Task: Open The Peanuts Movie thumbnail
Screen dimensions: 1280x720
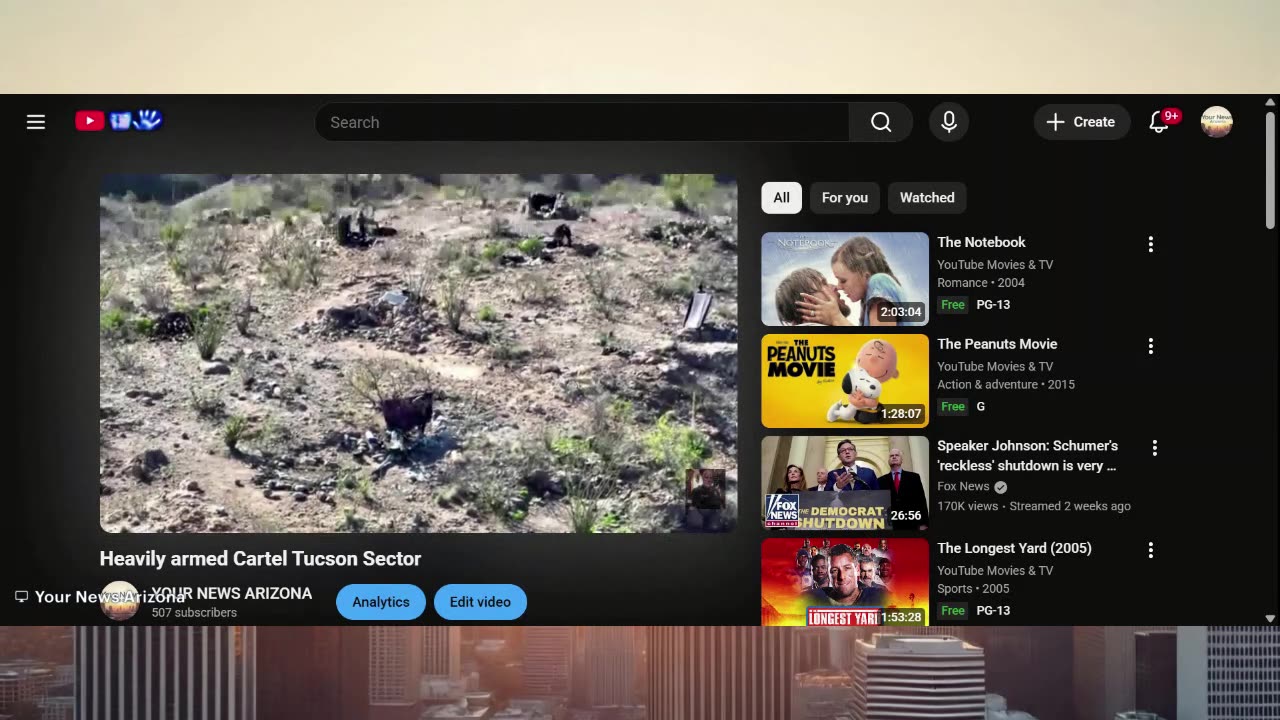Action: pyautogui.click(x=845, y=381)
